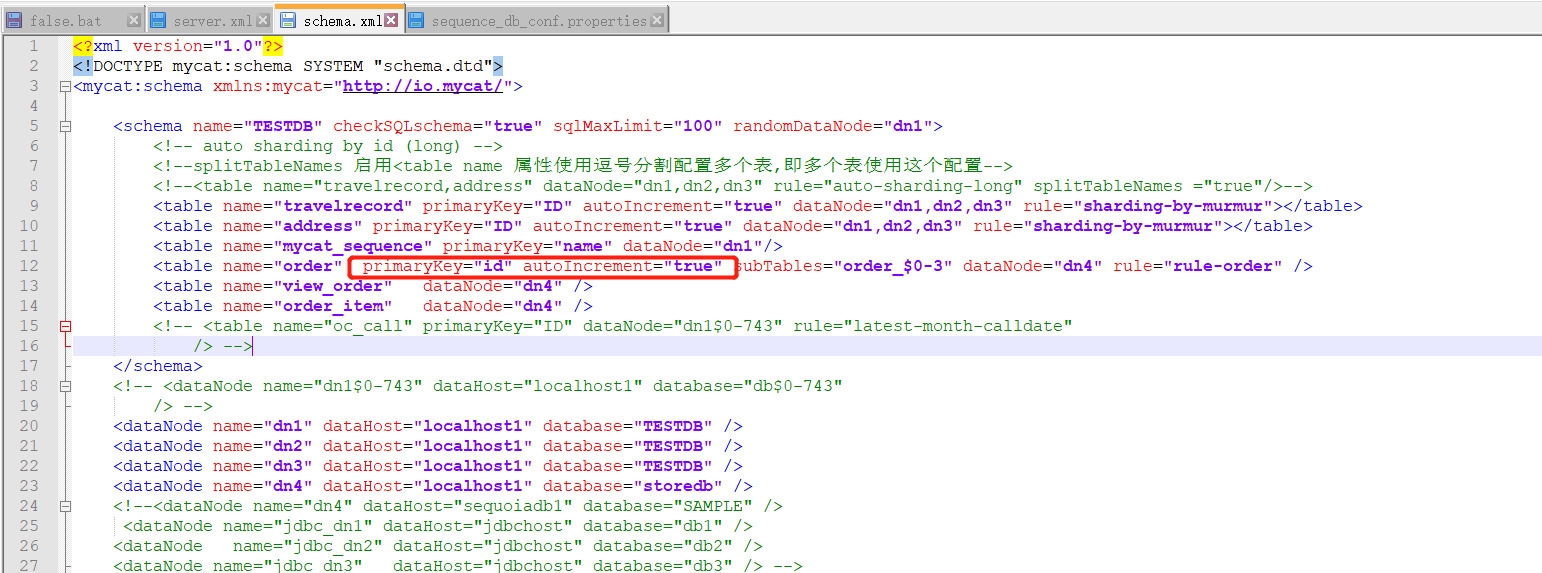Viewport: 1542px width, 573px height.
Task: Click the primaryKey="name" attribute
Action: pyautogui.click(x=528, y=246)
